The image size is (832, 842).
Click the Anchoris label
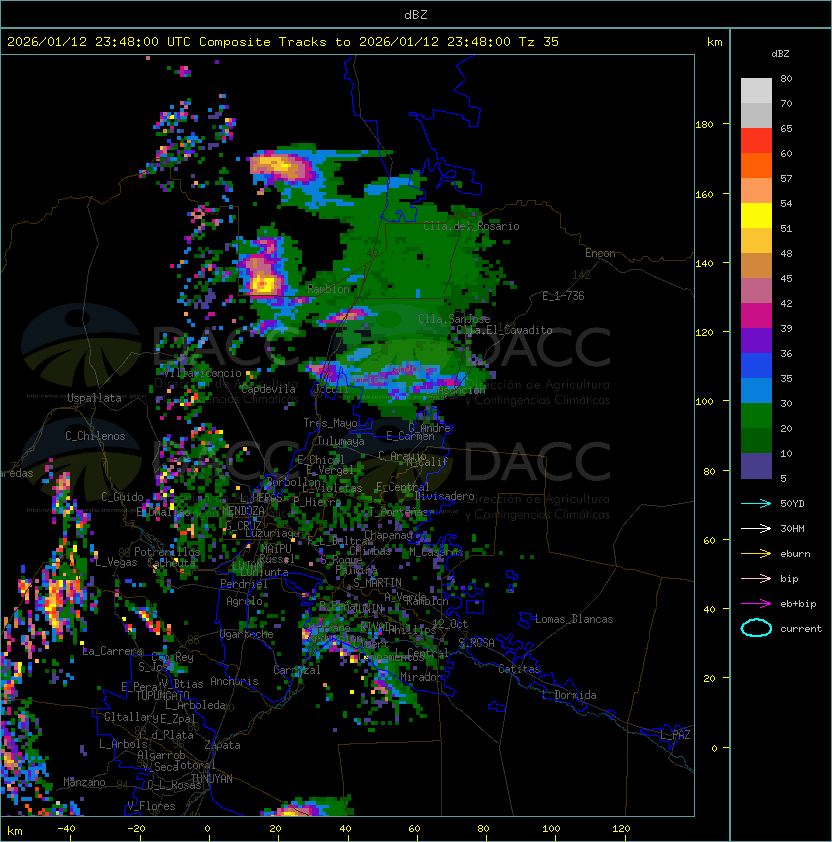point(234,681)
